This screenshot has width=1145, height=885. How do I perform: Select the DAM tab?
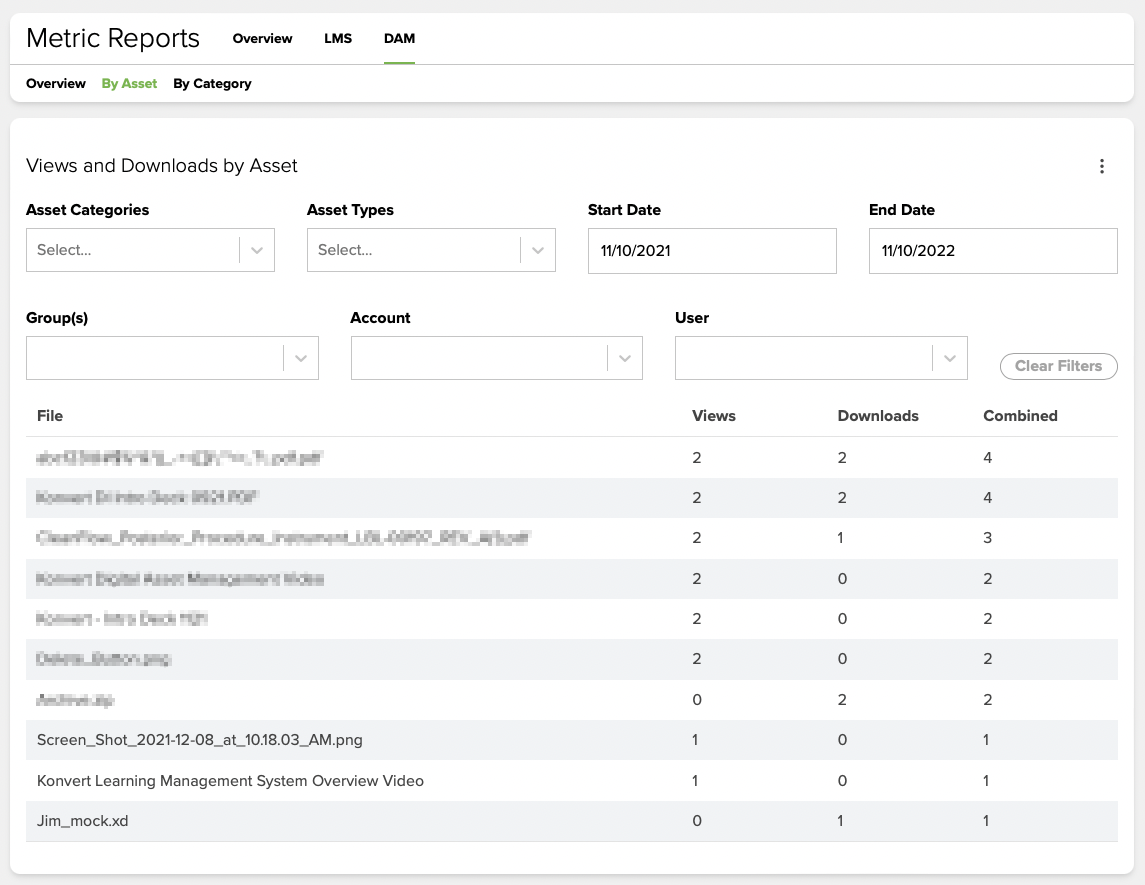(399, 39)
